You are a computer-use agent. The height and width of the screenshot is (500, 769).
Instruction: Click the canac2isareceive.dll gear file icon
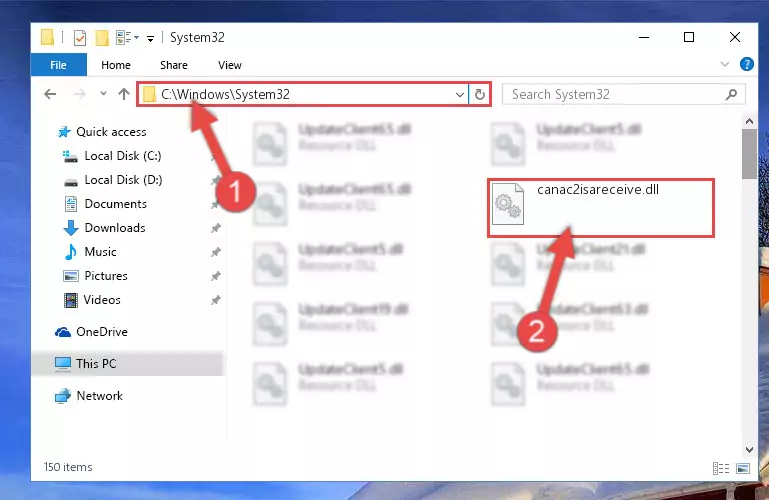(508, 204)
